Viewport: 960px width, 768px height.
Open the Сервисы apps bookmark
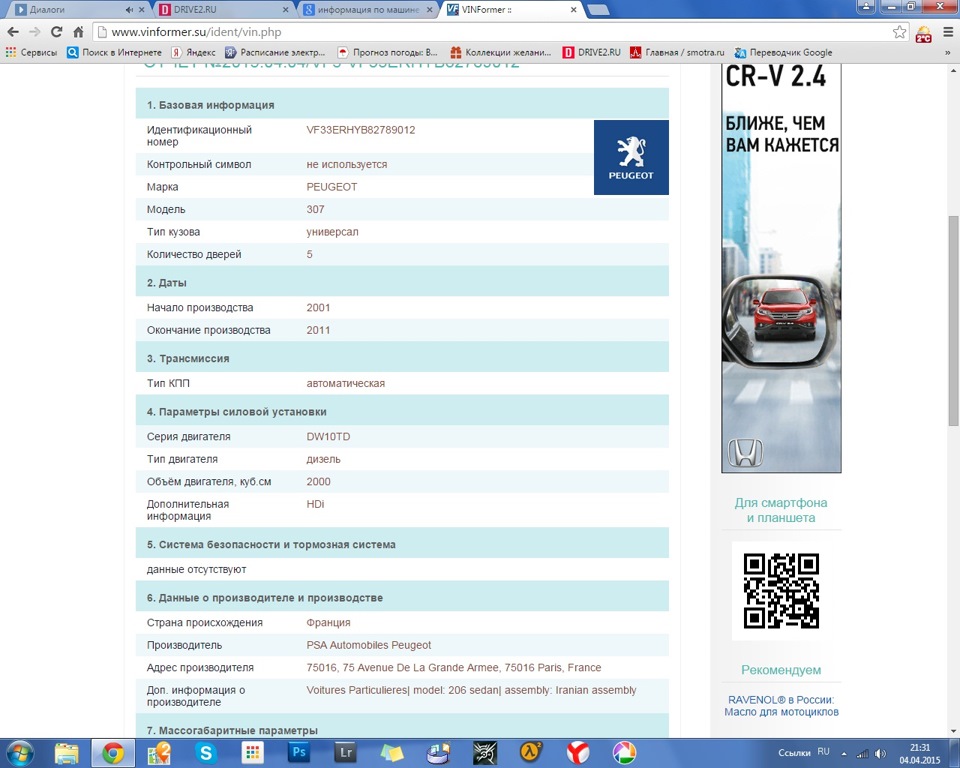tap(31, 53)
